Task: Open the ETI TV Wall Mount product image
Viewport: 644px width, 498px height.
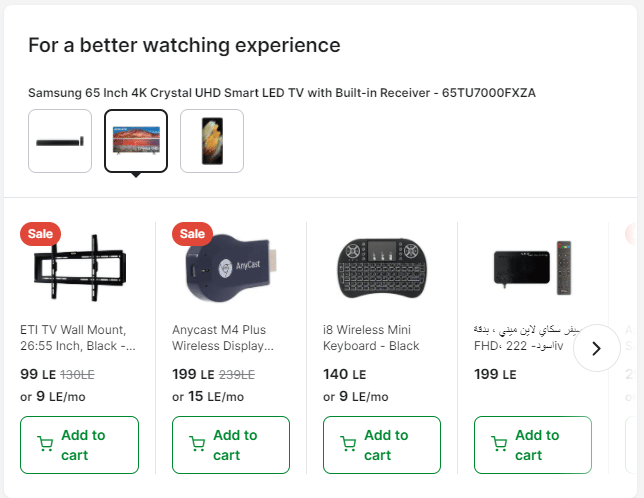Action: pyautogui.click(x=80, y=267)
